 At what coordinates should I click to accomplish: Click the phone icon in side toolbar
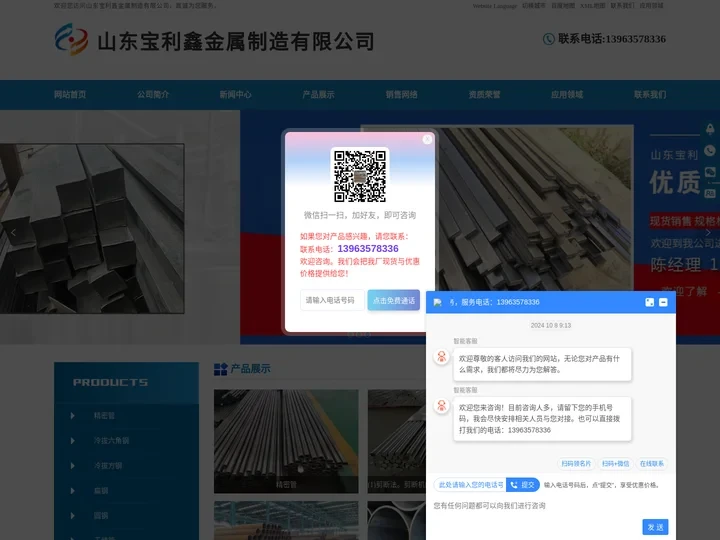click(x=710, y=151)
